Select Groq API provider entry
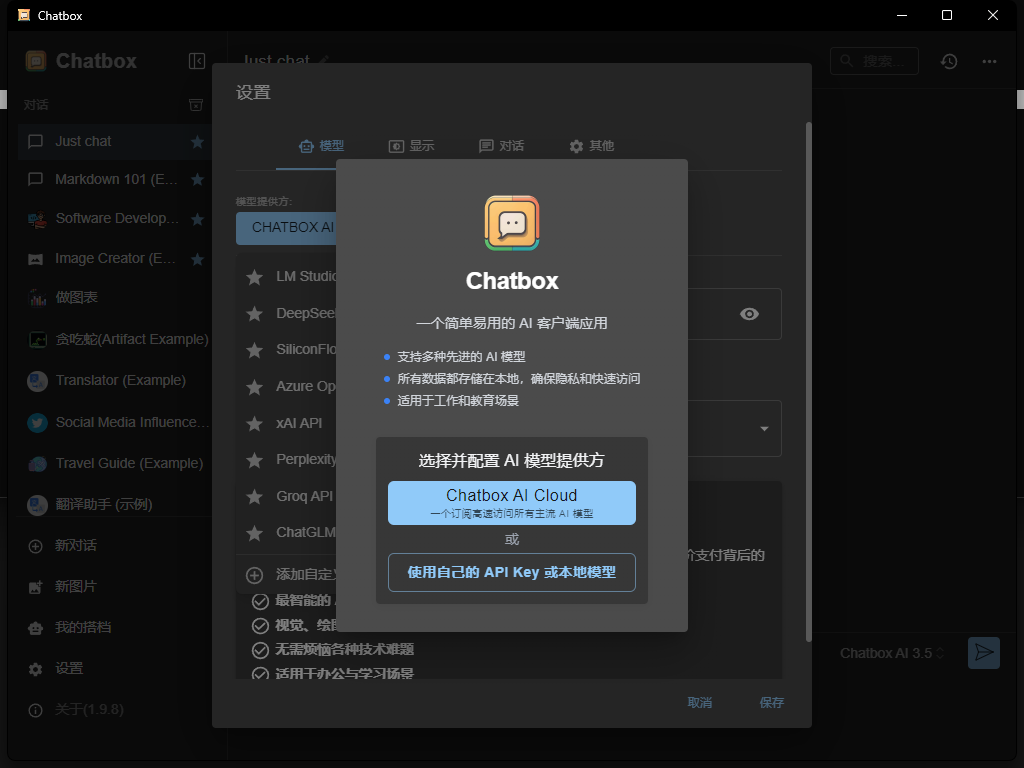1024x768 pixels. point(286,496)
